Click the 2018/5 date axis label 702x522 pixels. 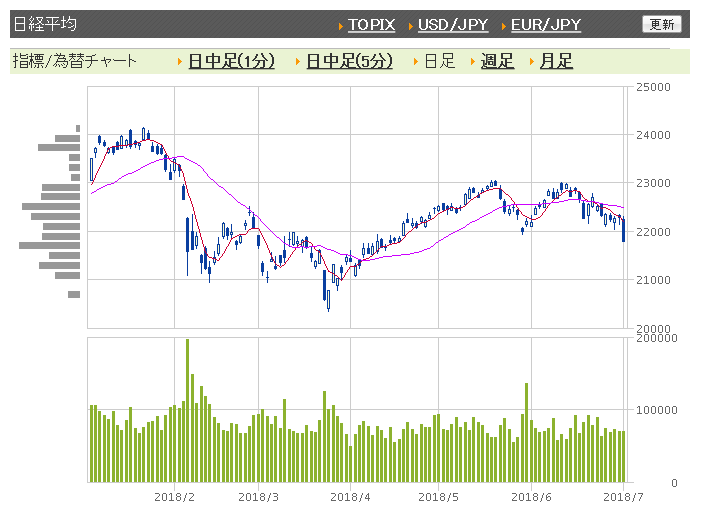(x=438, y=497)
